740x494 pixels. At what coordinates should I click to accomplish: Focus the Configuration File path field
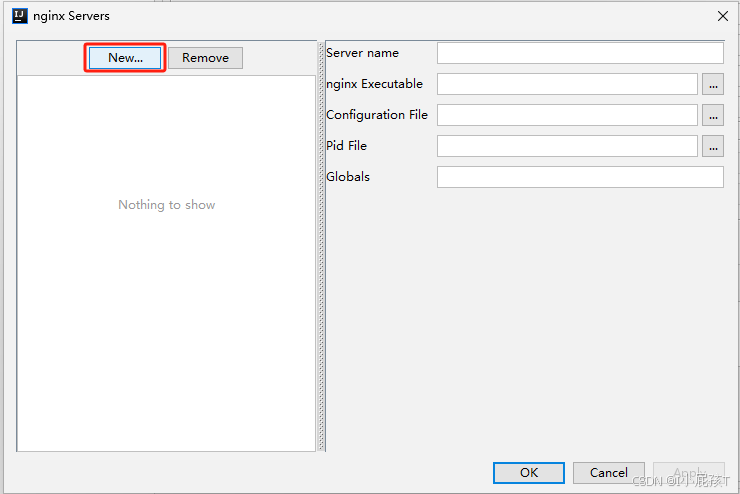click(567, 115)
